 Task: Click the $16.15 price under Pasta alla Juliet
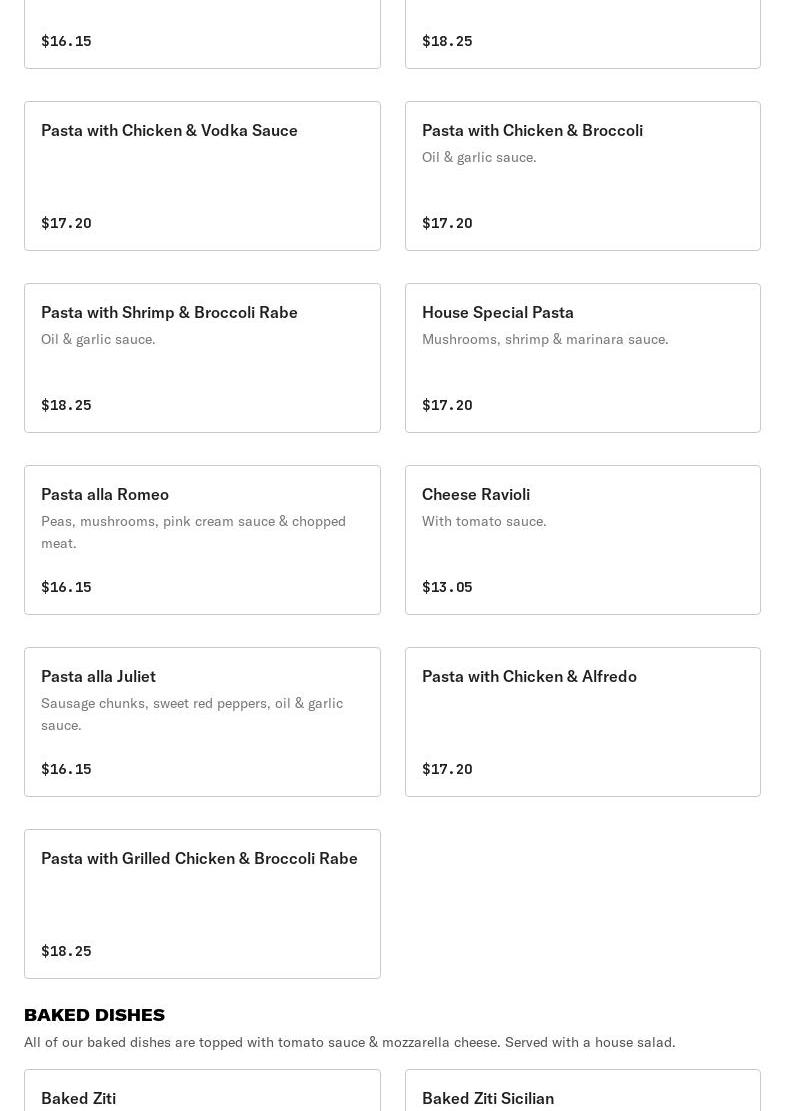click(x=66, y=769)
